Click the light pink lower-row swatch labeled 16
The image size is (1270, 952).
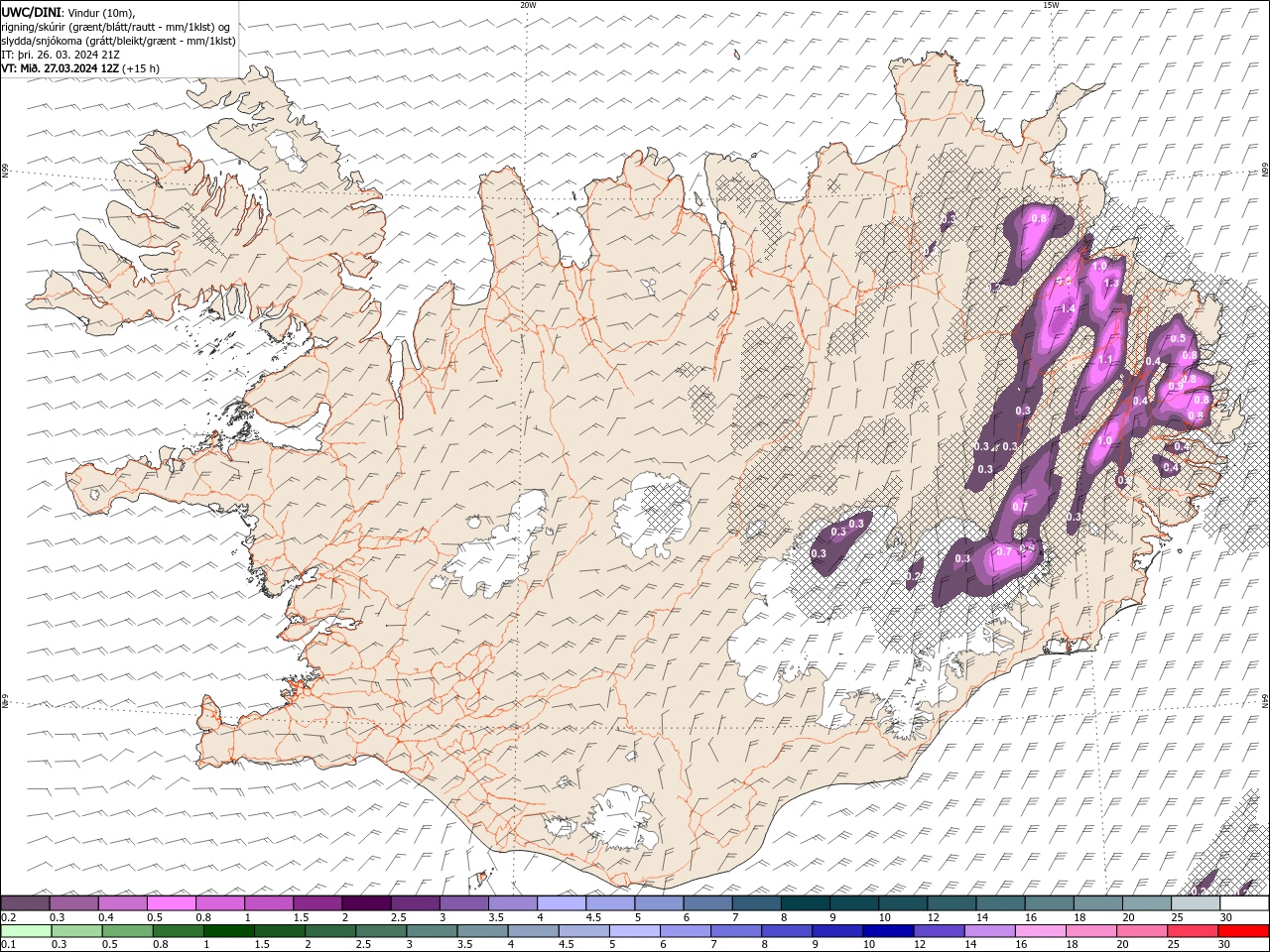click(x=1040, y=931)
